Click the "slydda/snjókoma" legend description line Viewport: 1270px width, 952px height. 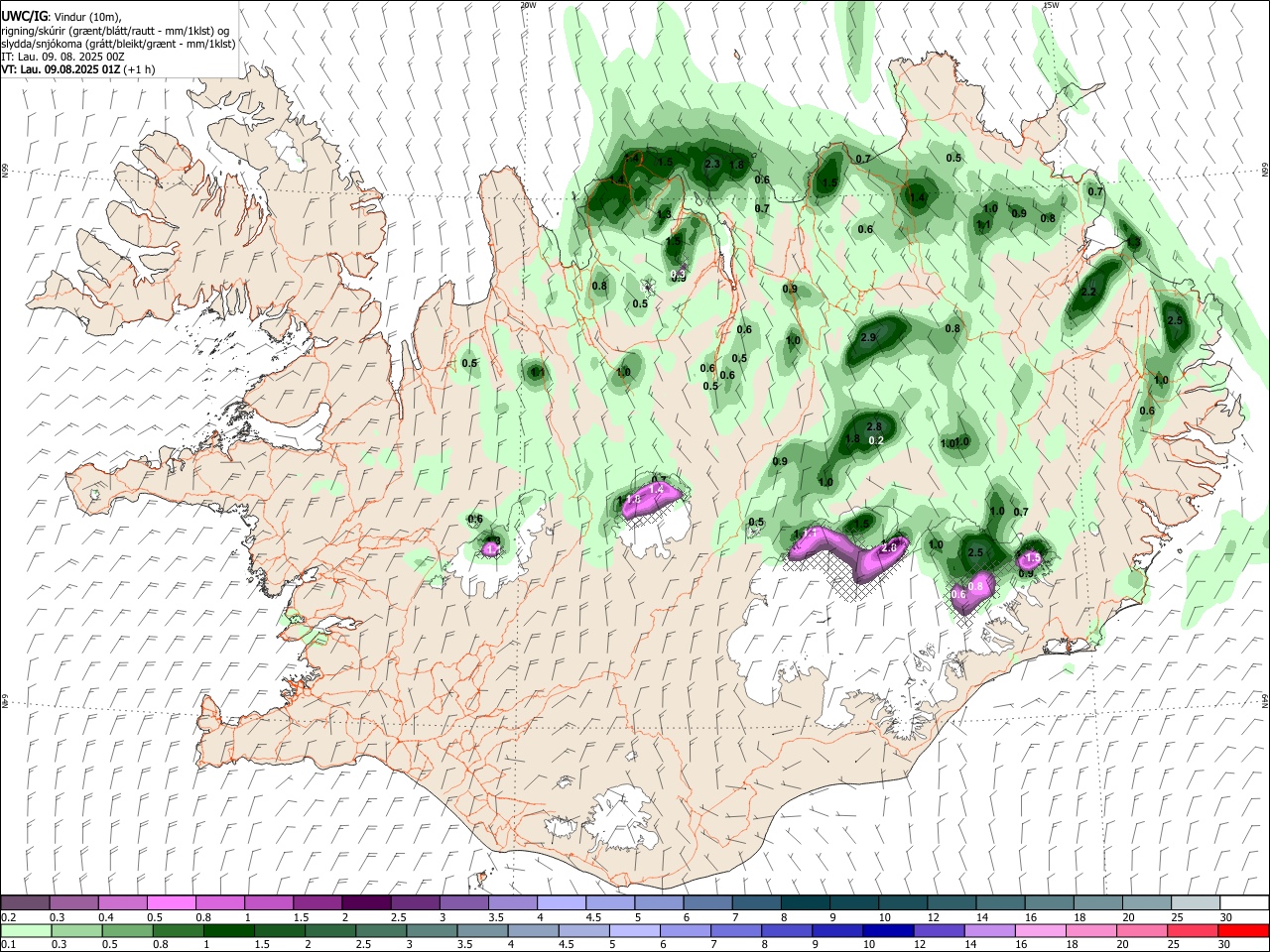pos(118,44)
